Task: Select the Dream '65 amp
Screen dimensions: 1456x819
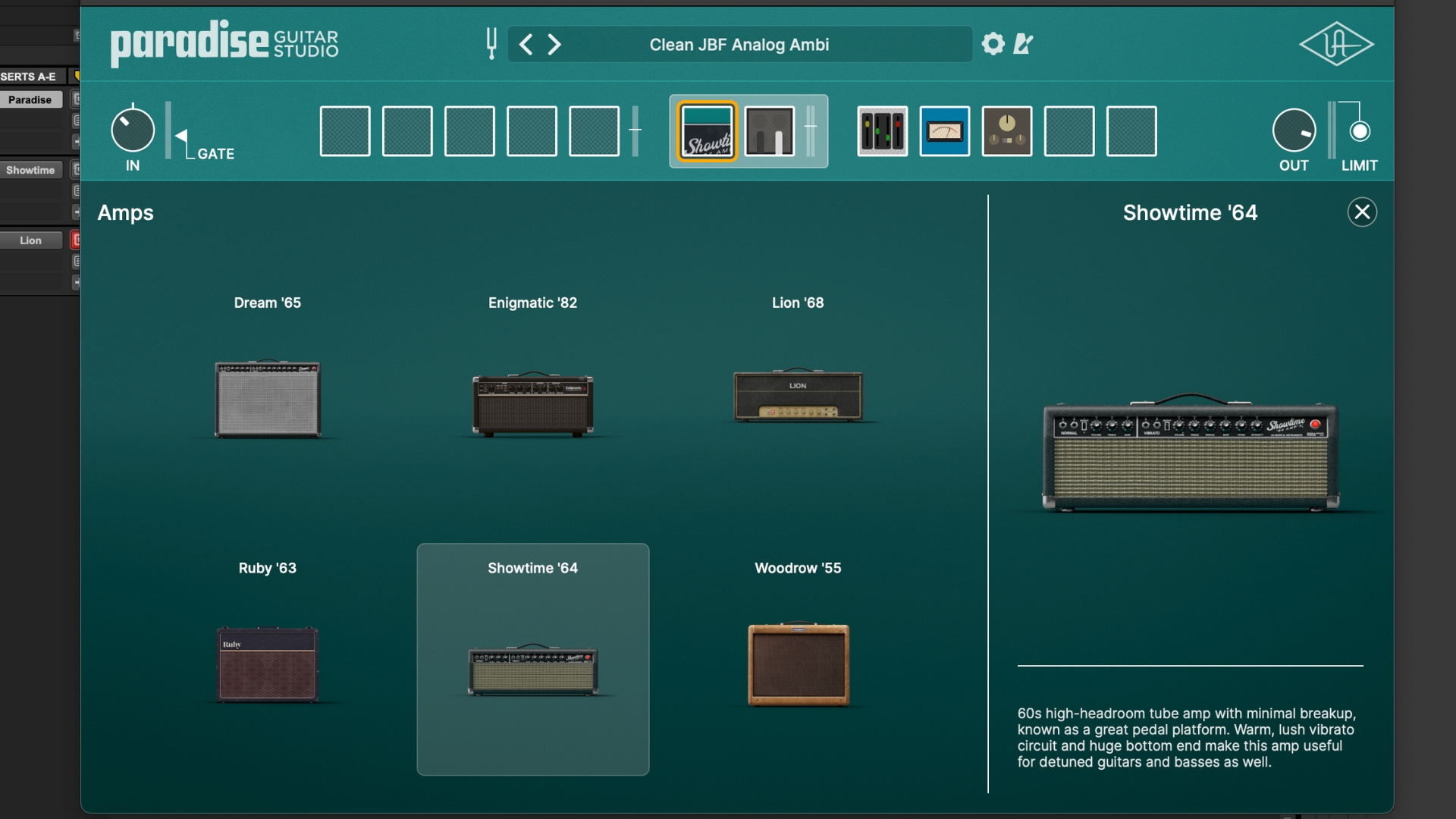Action: [x=267, y=397]
